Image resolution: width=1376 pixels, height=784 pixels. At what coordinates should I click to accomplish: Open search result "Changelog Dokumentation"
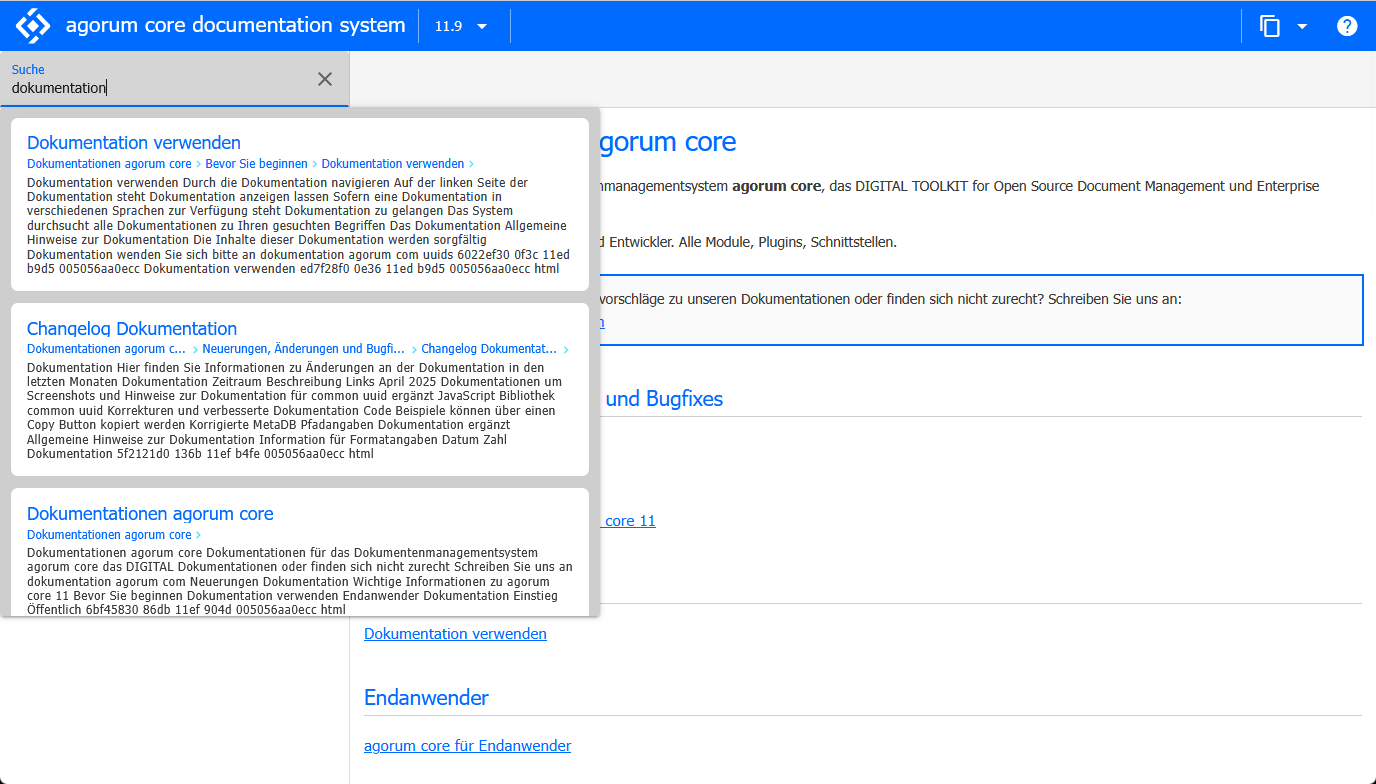tap(132, 328)
